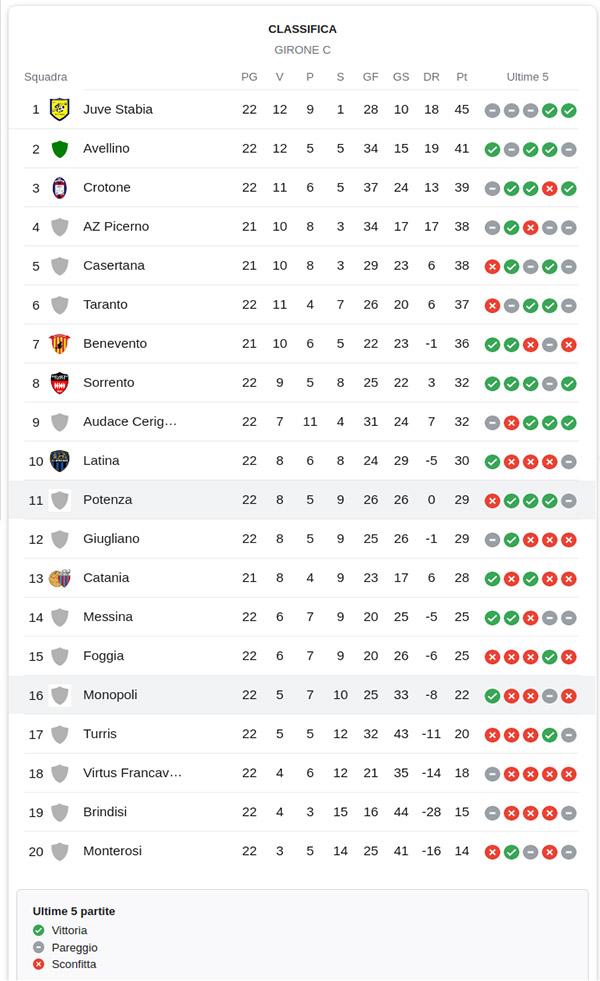Image resolution: width=600 pixels, height=981 pixels.
Task: Click the AZ Picerno placeholder shield
Action: click(x=59, y=227)
